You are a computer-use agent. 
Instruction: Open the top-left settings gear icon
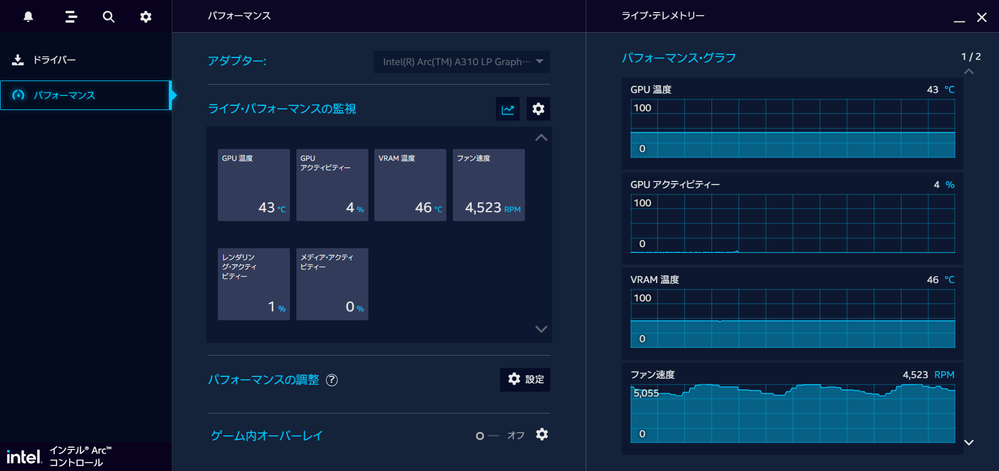(x=146, y=17)
